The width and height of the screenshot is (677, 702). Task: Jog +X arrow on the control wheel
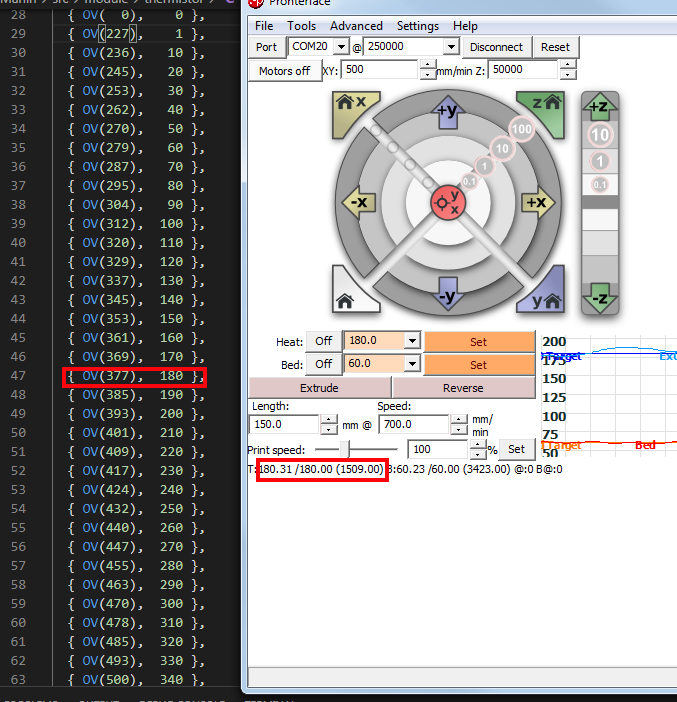[x=537, y=202]
